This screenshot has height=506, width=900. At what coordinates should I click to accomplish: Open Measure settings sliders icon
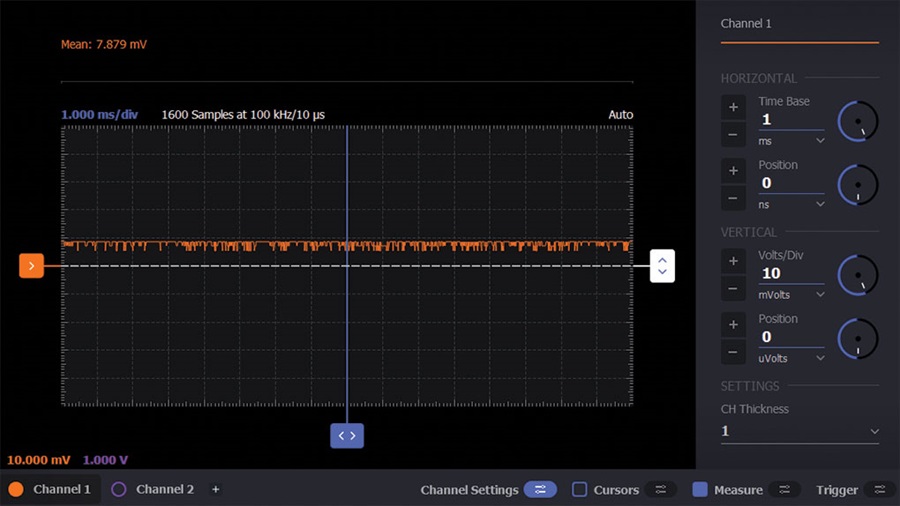point(785,489)
